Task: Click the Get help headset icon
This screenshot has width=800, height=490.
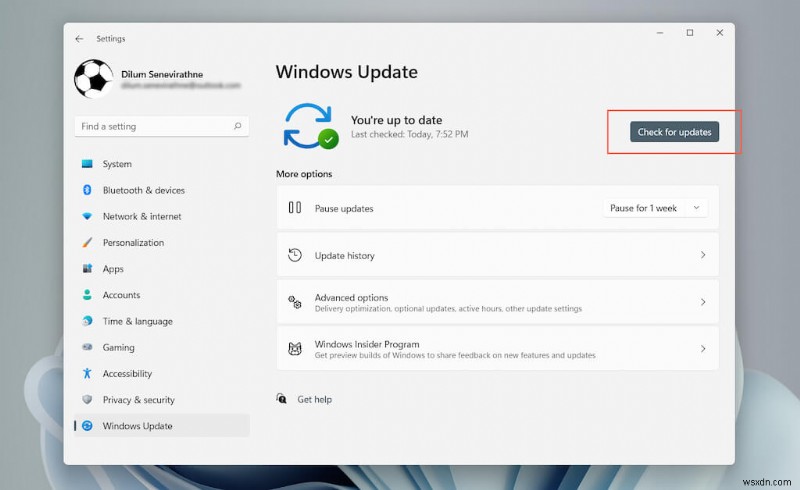Action: [281, 398]
